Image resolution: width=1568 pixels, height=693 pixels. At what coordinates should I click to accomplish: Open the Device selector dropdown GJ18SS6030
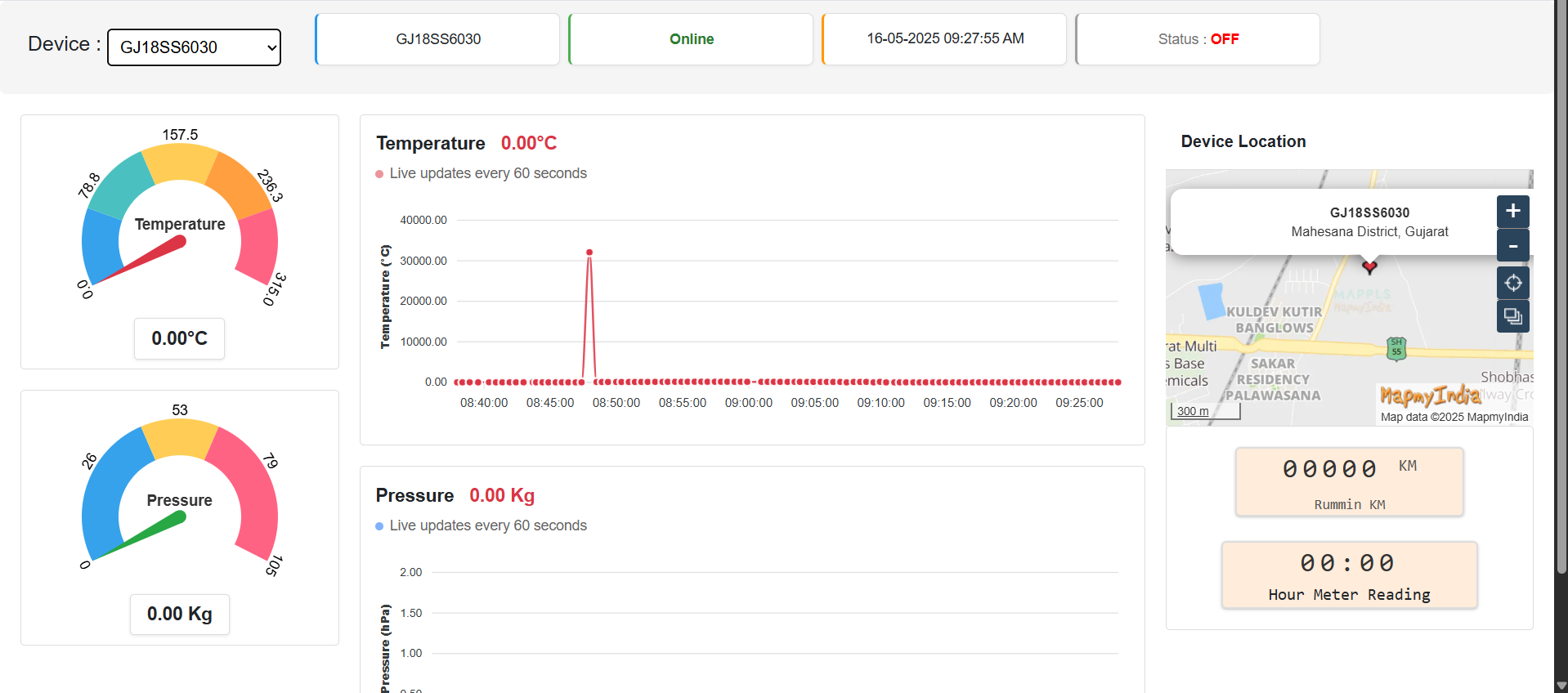[x=194, y=47]
